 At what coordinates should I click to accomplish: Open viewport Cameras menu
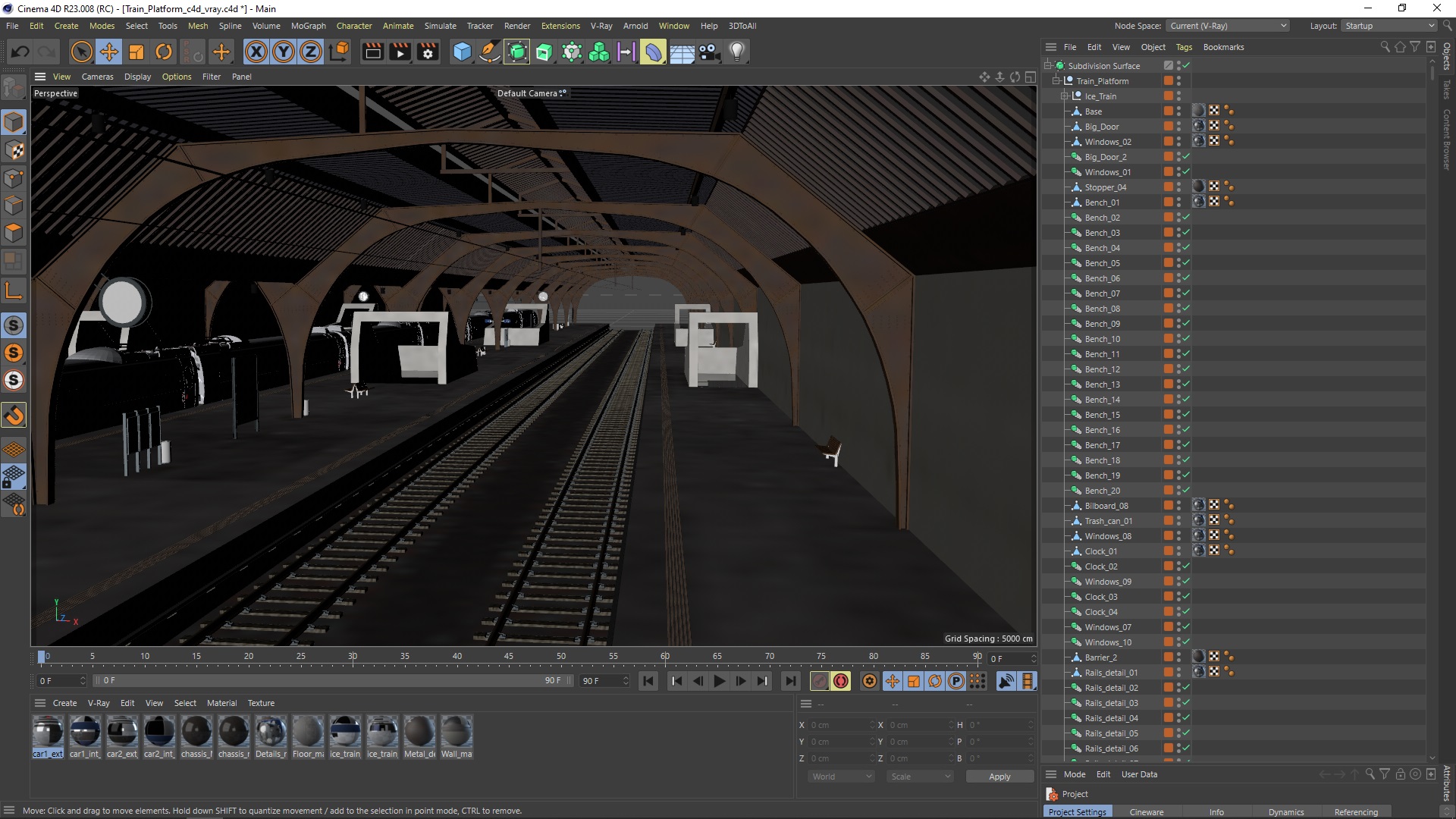[97, 77]
